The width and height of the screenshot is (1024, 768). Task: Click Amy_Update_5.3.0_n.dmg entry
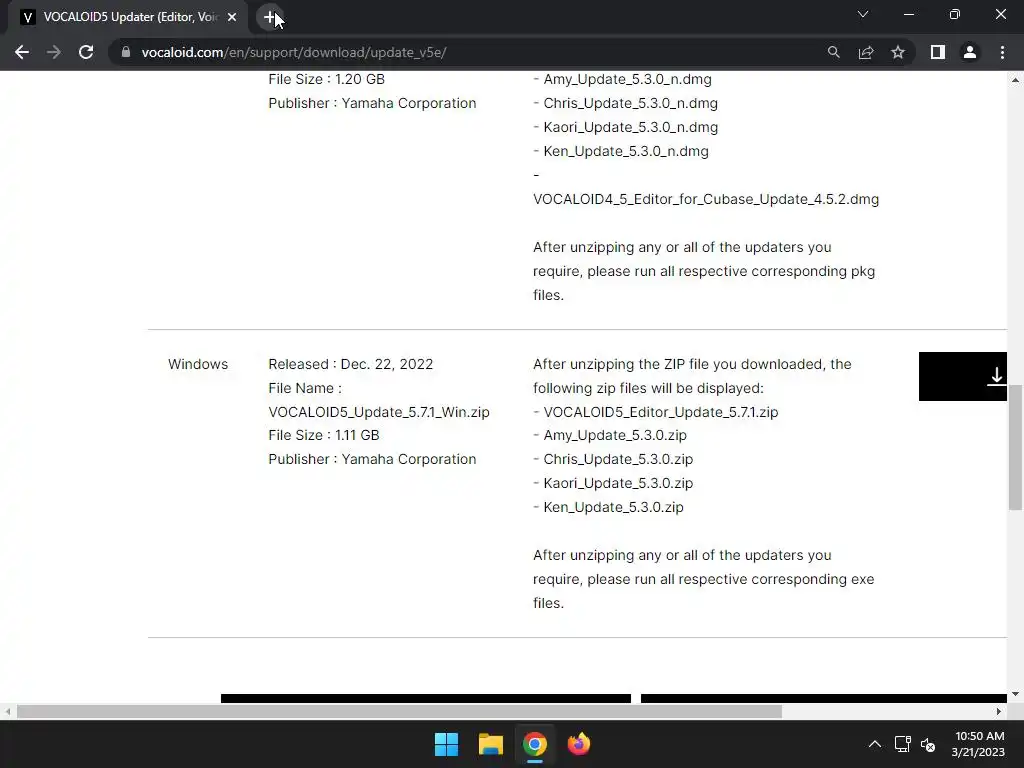[628, 79]
